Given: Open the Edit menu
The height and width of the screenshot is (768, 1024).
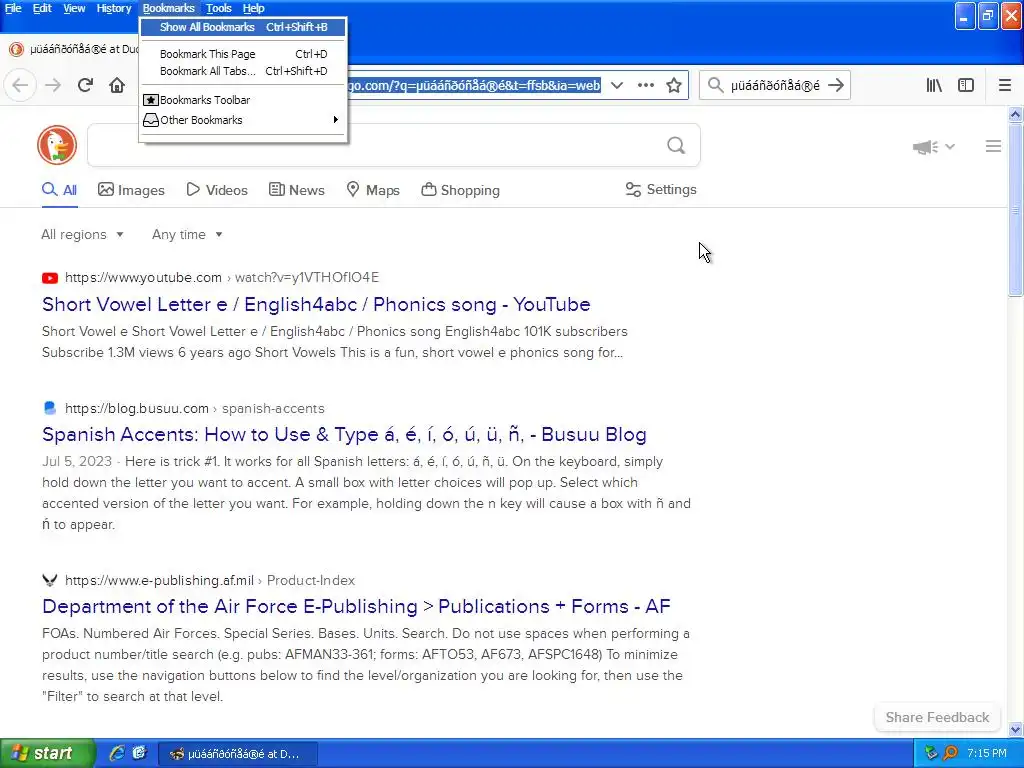Looking at the screenshot, I should tap(42, 8).
